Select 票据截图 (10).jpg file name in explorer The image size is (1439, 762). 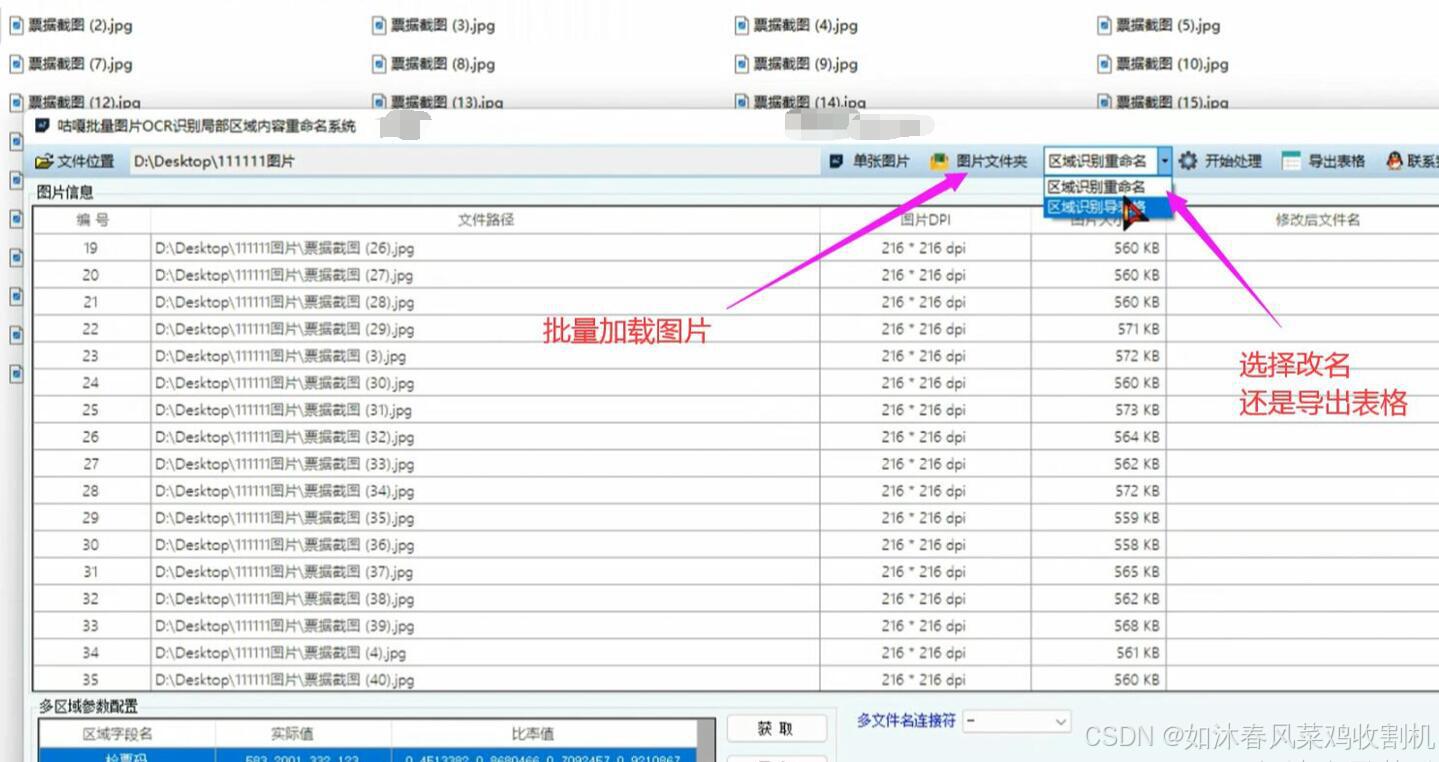(1172, 64)
